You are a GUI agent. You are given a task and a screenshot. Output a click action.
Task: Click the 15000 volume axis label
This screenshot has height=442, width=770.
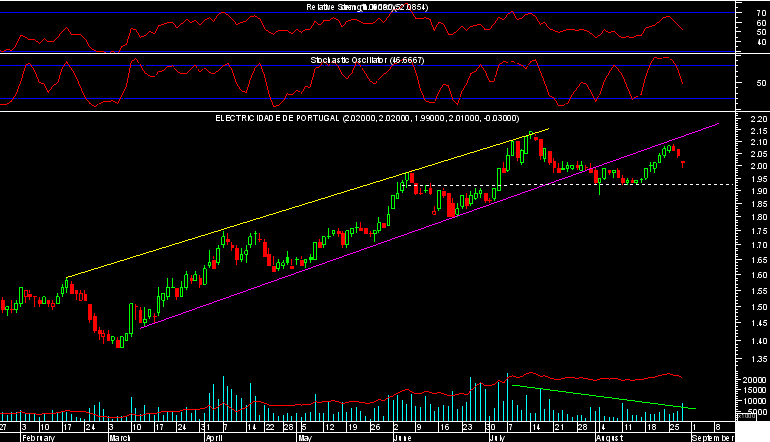point(755,390)
